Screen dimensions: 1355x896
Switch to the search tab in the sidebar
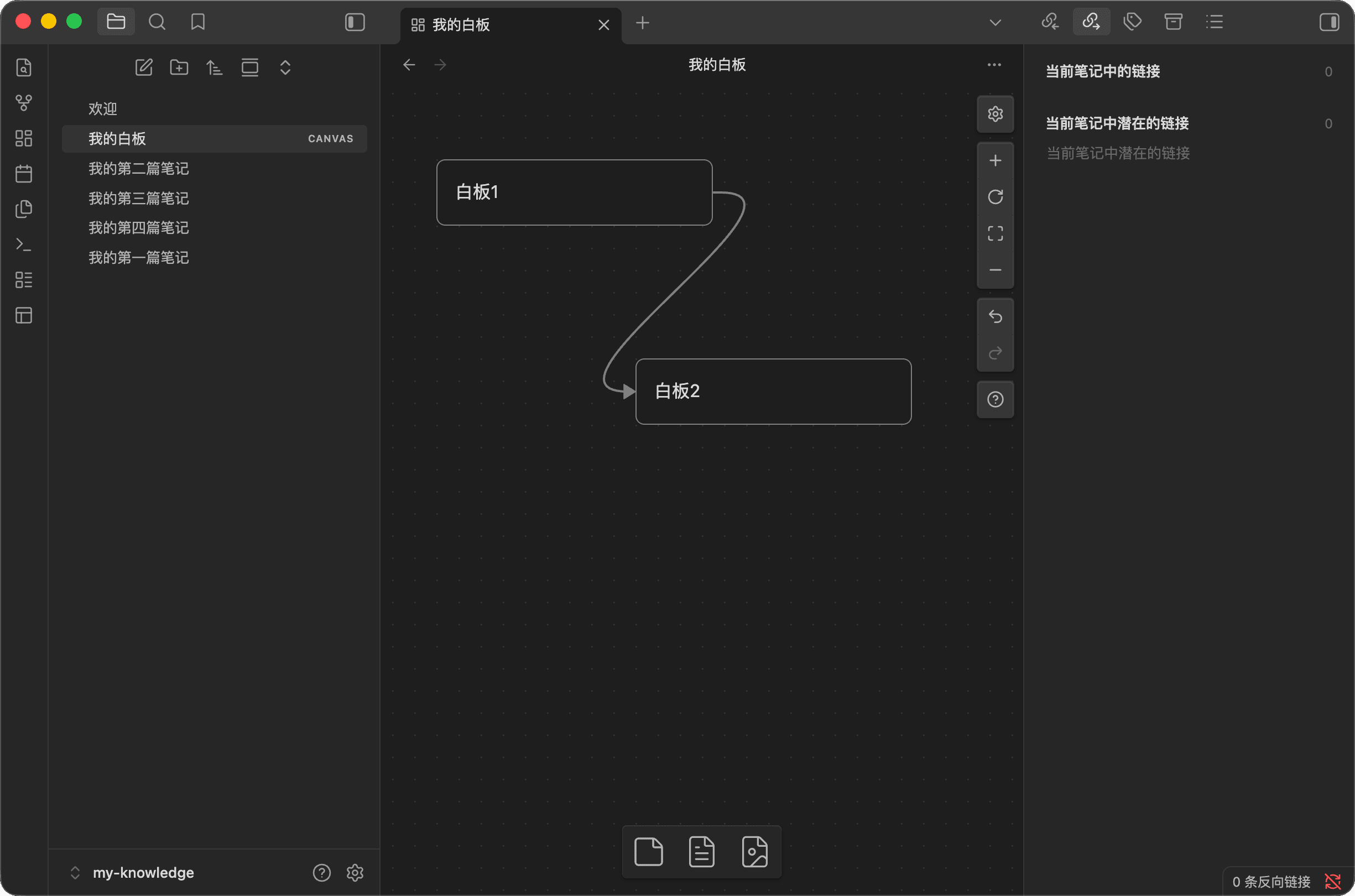coord(157,22)
